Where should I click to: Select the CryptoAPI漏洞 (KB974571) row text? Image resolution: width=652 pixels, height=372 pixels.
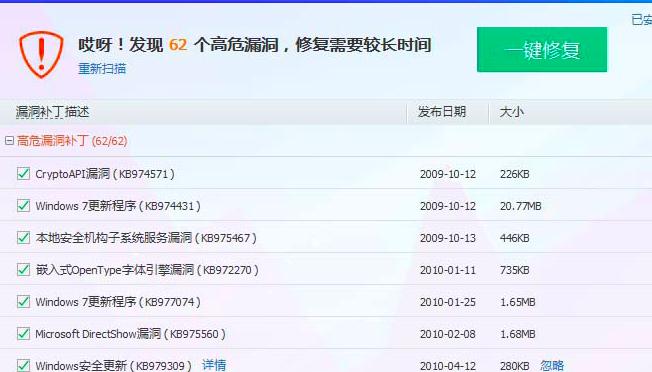(105, 174)
